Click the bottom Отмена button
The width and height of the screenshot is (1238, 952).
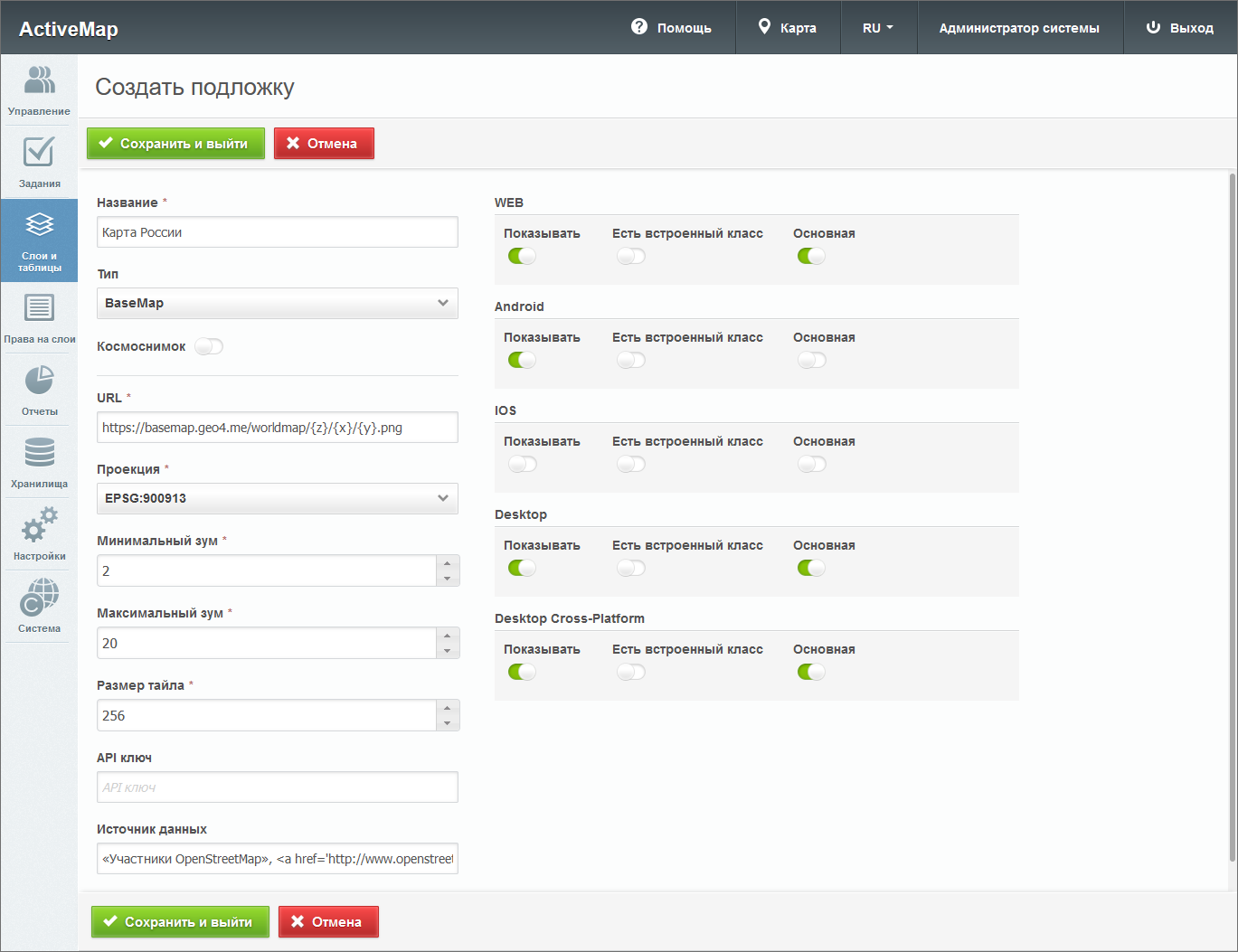[x=328, y=921]
